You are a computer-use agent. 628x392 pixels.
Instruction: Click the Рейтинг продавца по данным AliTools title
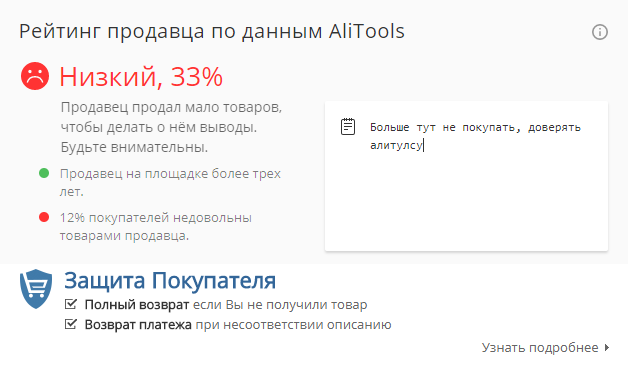pos(212,31)
